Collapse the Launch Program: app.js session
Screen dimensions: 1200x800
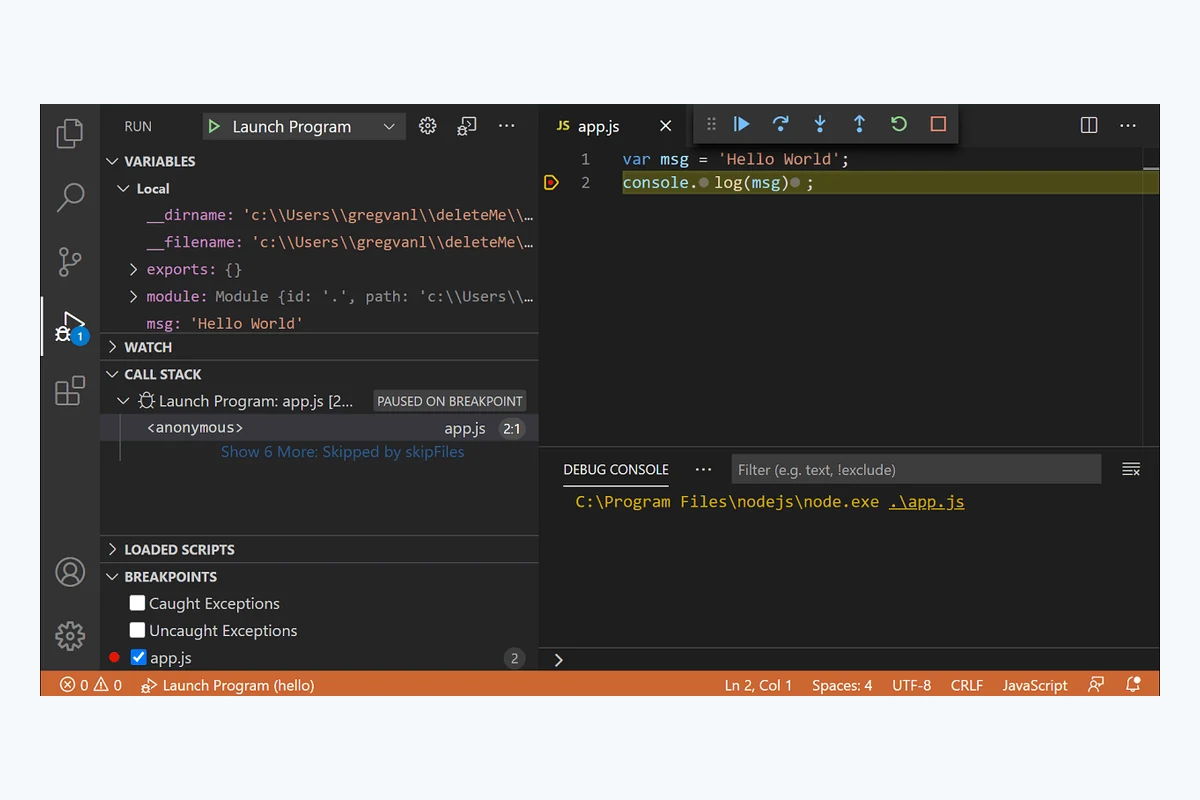[124, 401]
